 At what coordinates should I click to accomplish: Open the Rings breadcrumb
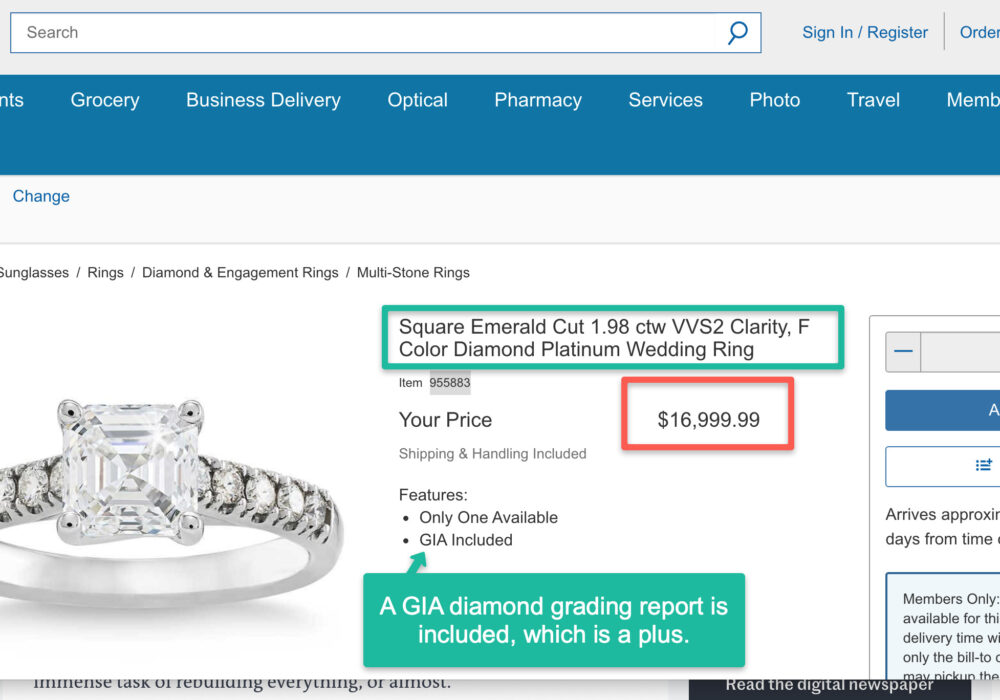105,272
